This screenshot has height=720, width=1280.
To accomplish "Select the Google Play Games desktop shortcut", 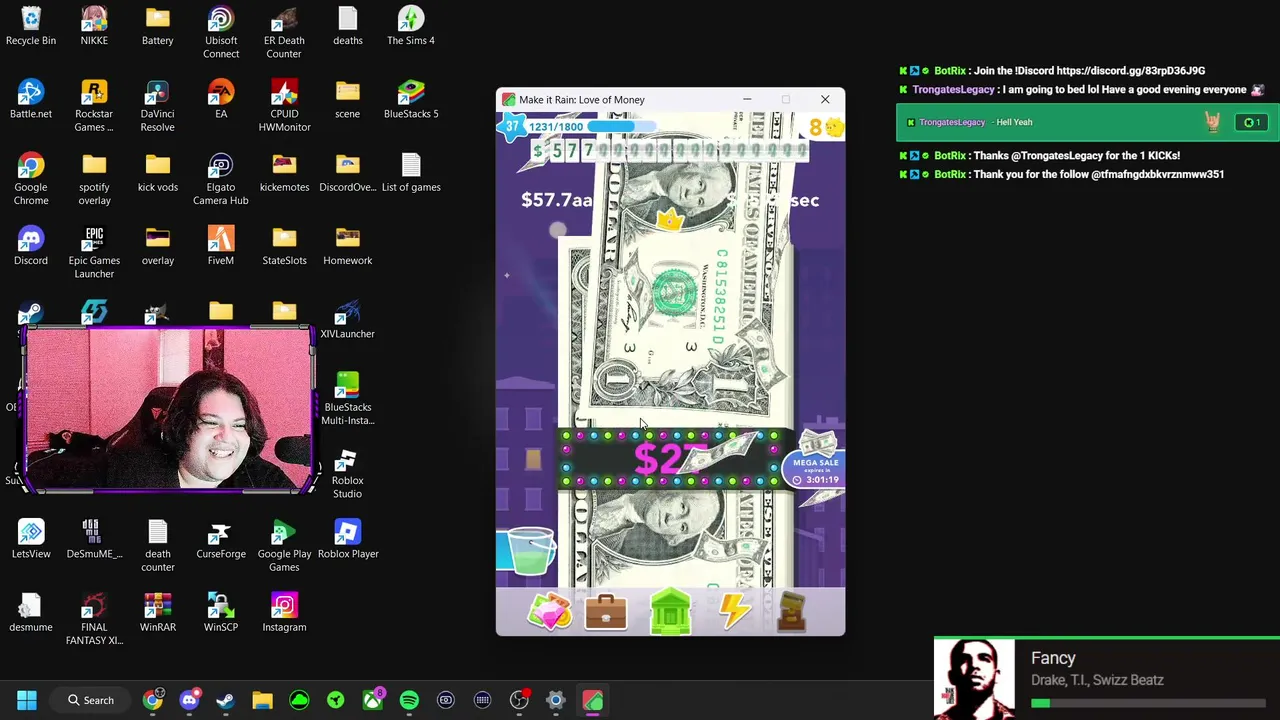I will point(284,546).
